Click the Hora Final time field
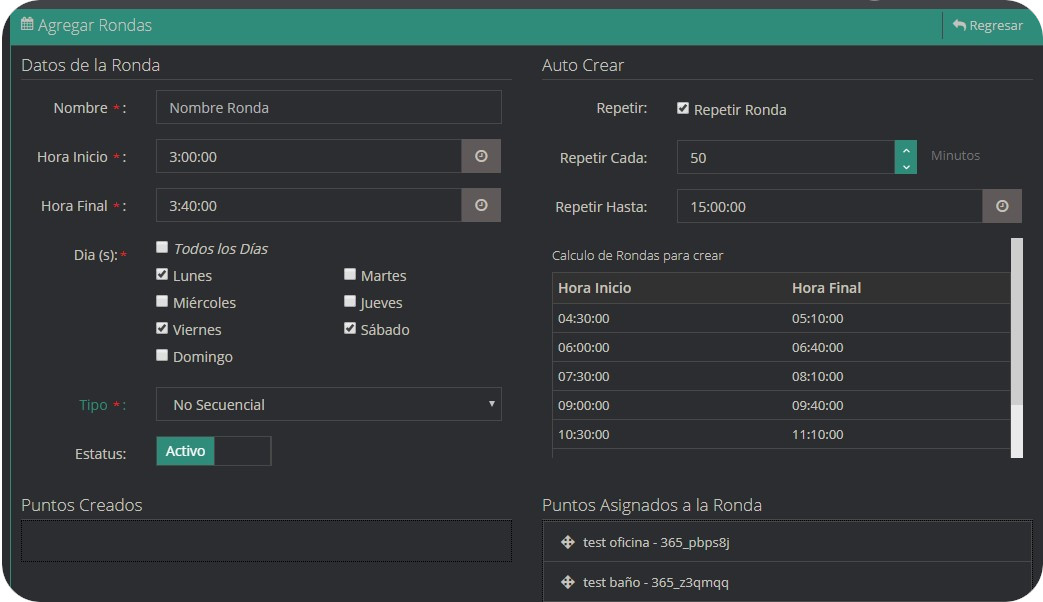1043x602 pixels. [308, 205]
